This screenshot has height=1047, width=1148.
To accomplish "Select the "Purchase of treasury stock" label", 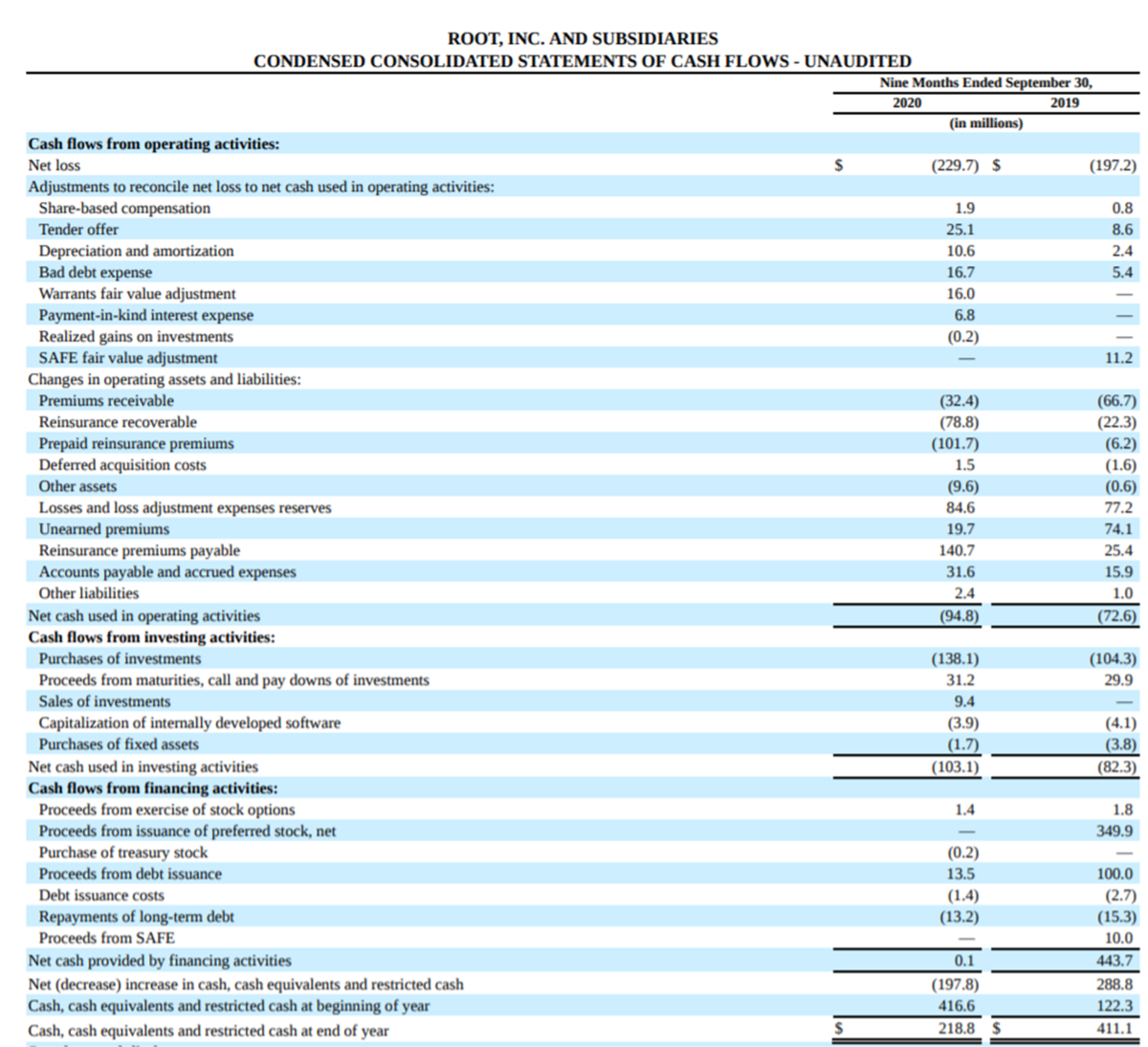I will click(122, 852).
